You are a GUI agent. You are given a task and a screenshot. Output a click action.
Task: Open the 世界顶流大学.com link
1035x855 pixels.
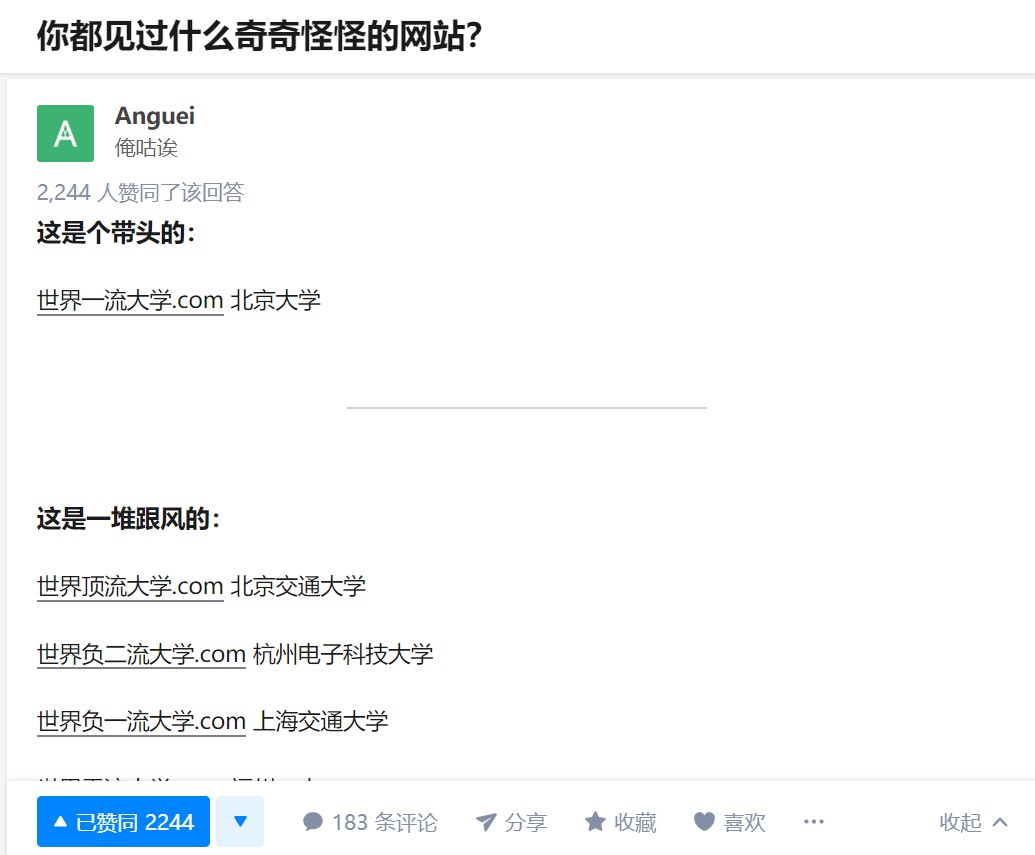[x=130, y=586]
